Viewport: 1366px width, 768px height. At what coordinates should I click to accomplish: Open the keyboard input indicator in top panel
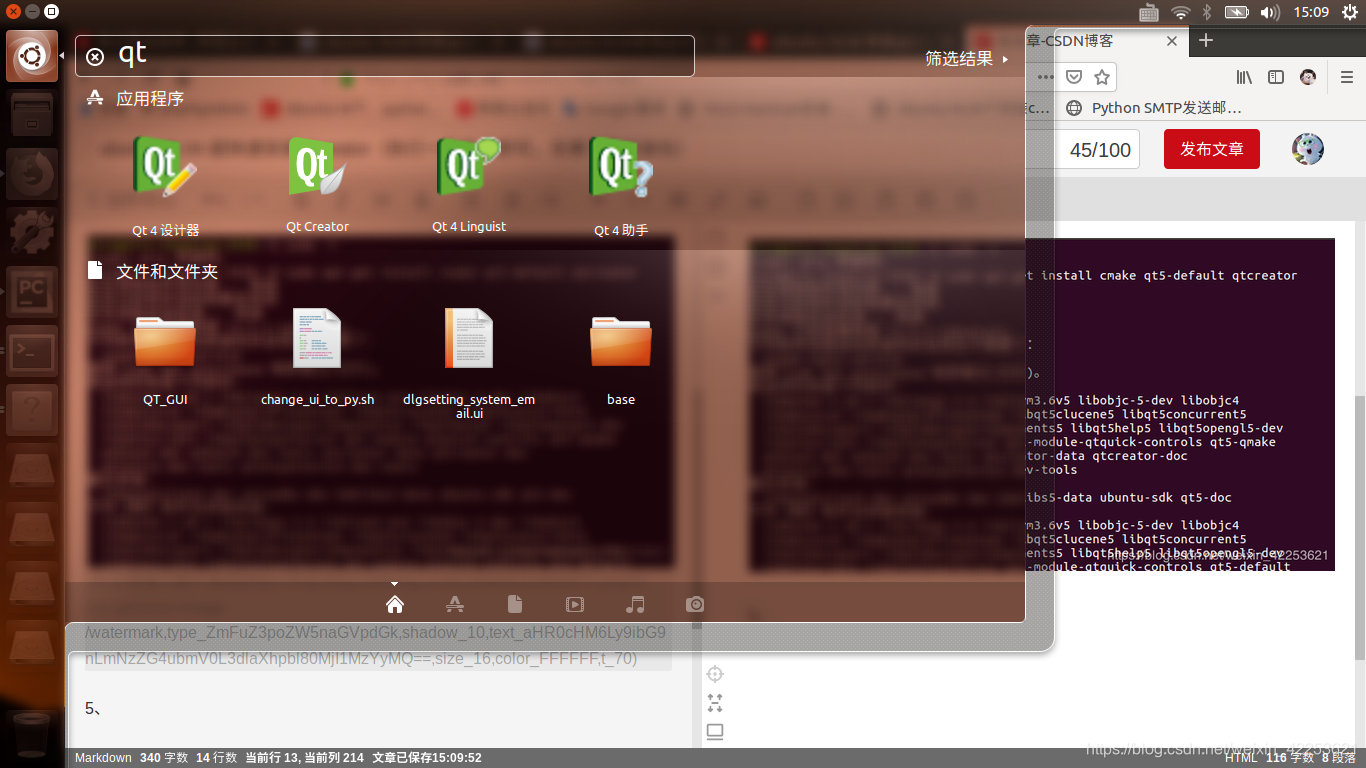click(x=1149, y=12)
